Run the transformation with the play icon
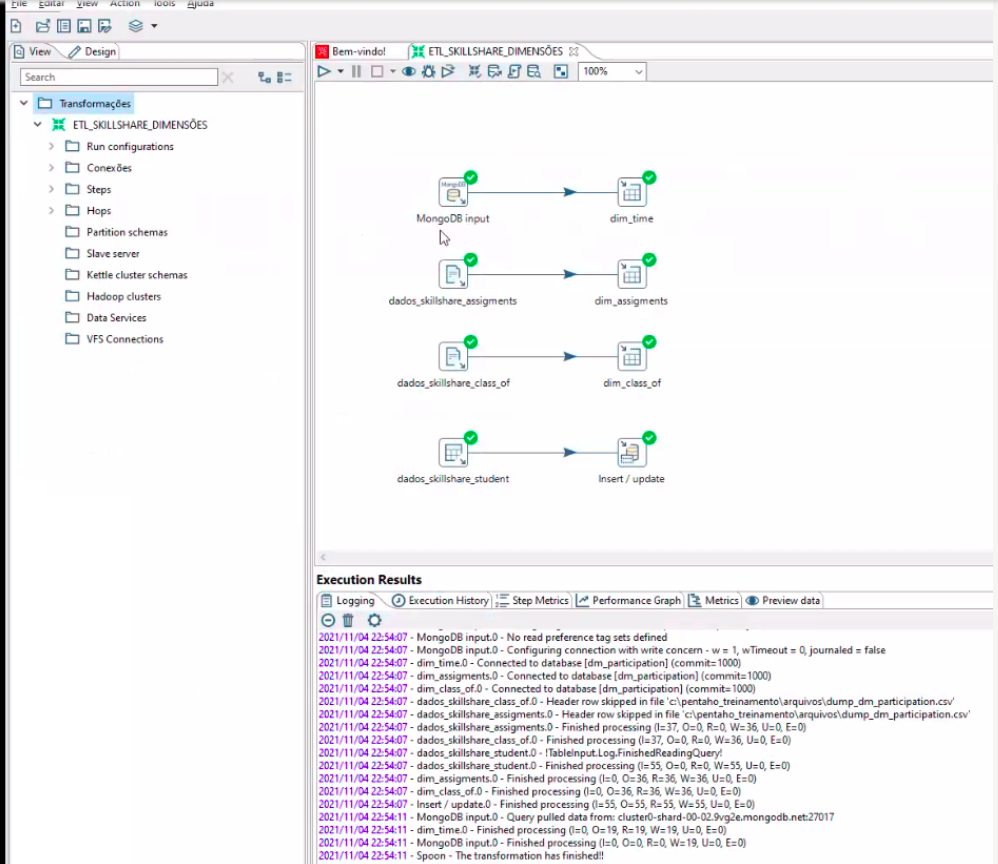 coord(324,71)
